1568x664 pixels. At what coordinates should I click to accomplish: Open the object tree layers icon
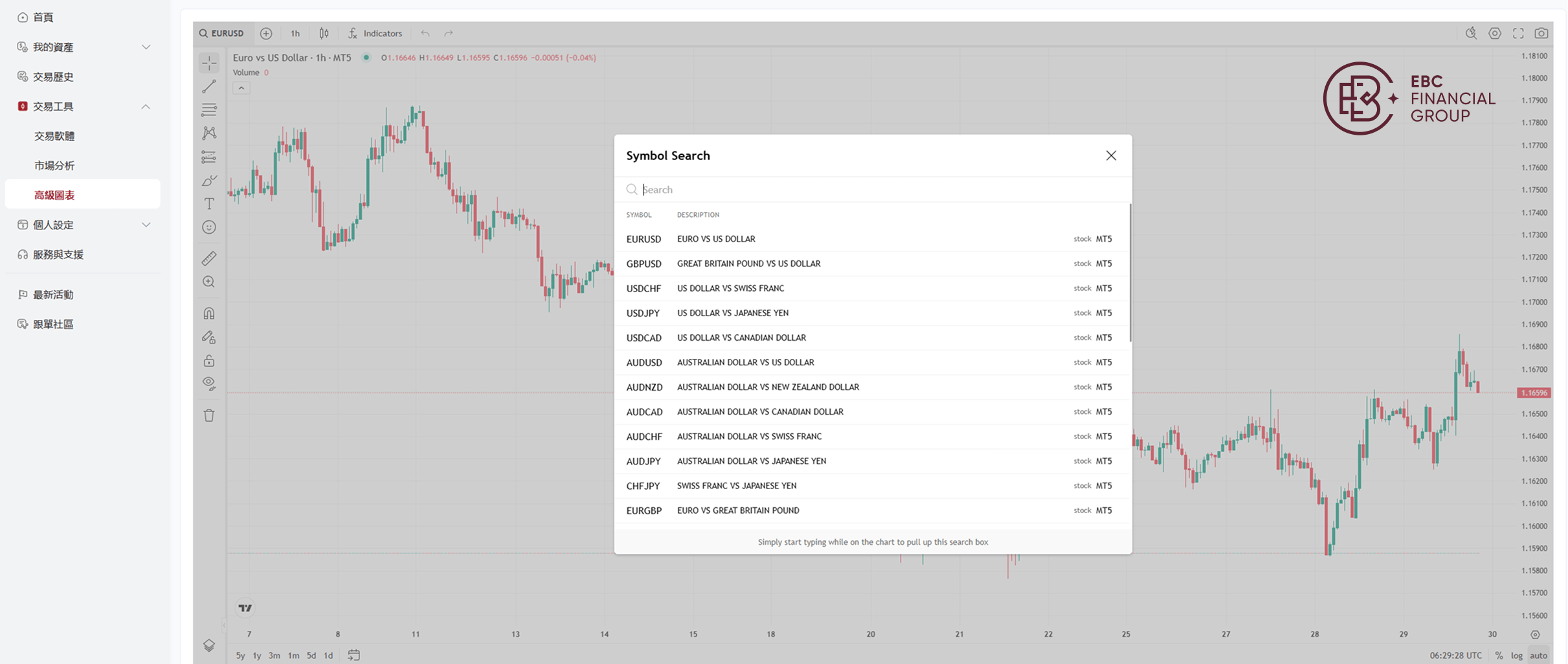(x=209, y=646)
